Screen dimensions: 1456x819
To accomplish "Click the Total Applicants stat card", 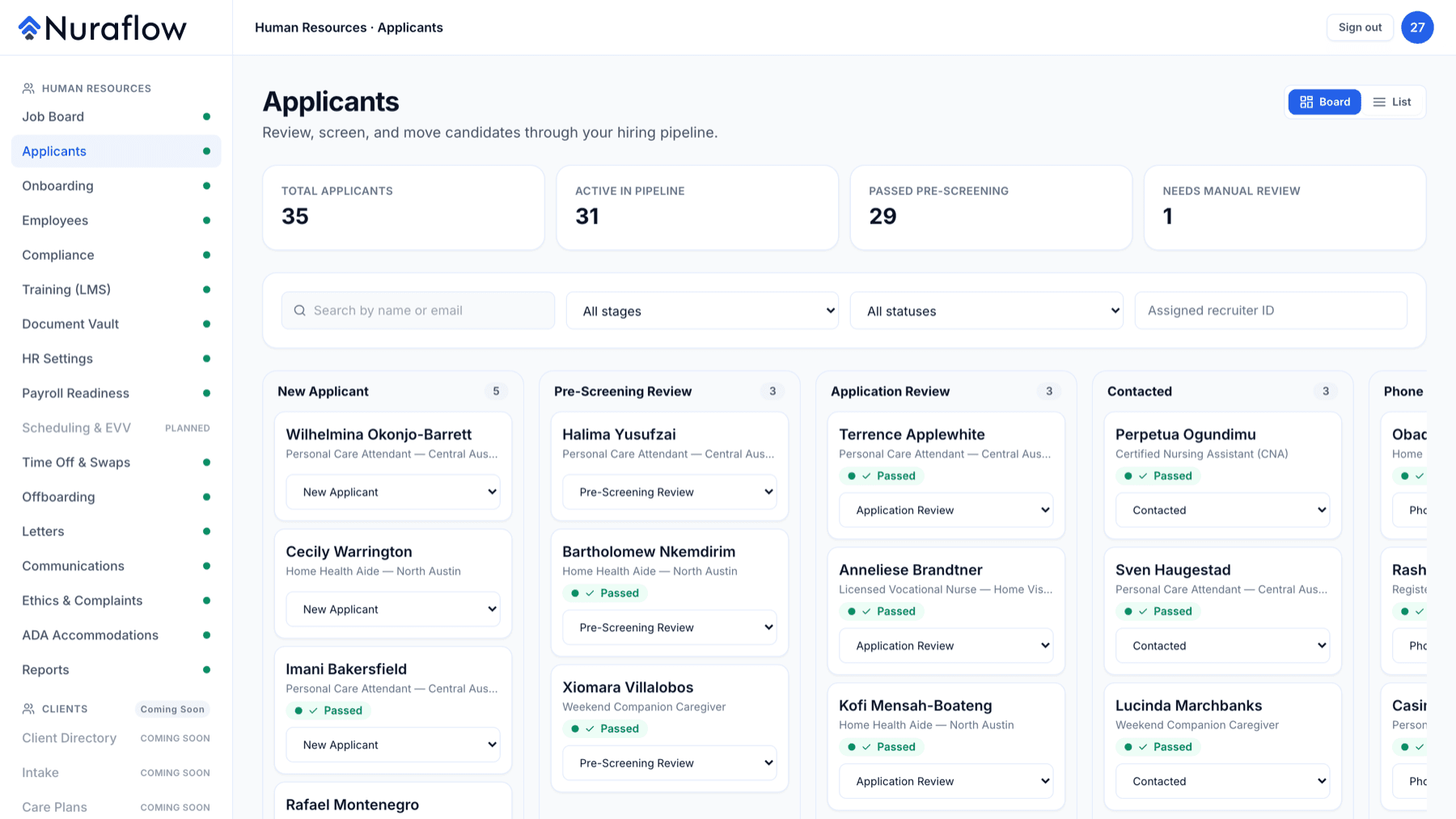I will click(404, 208).
